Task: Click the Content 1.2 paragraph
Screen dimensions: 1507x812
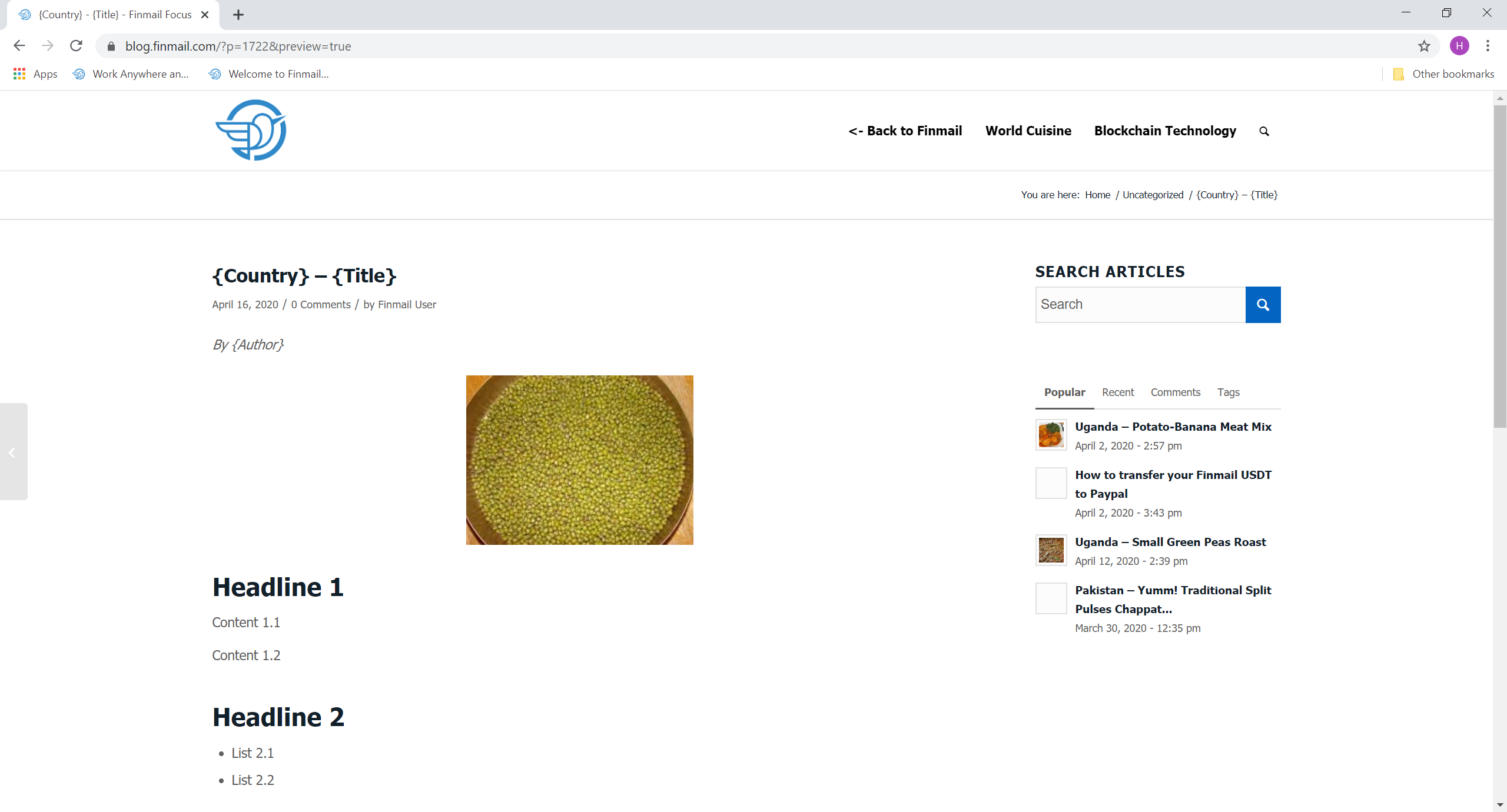Action: click(246, 655)
